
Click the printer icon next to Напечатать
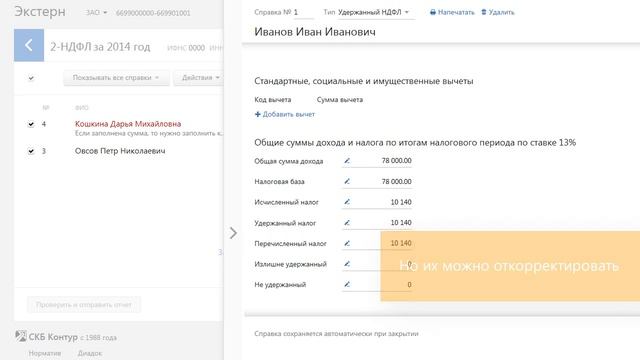tap(433, 13)
